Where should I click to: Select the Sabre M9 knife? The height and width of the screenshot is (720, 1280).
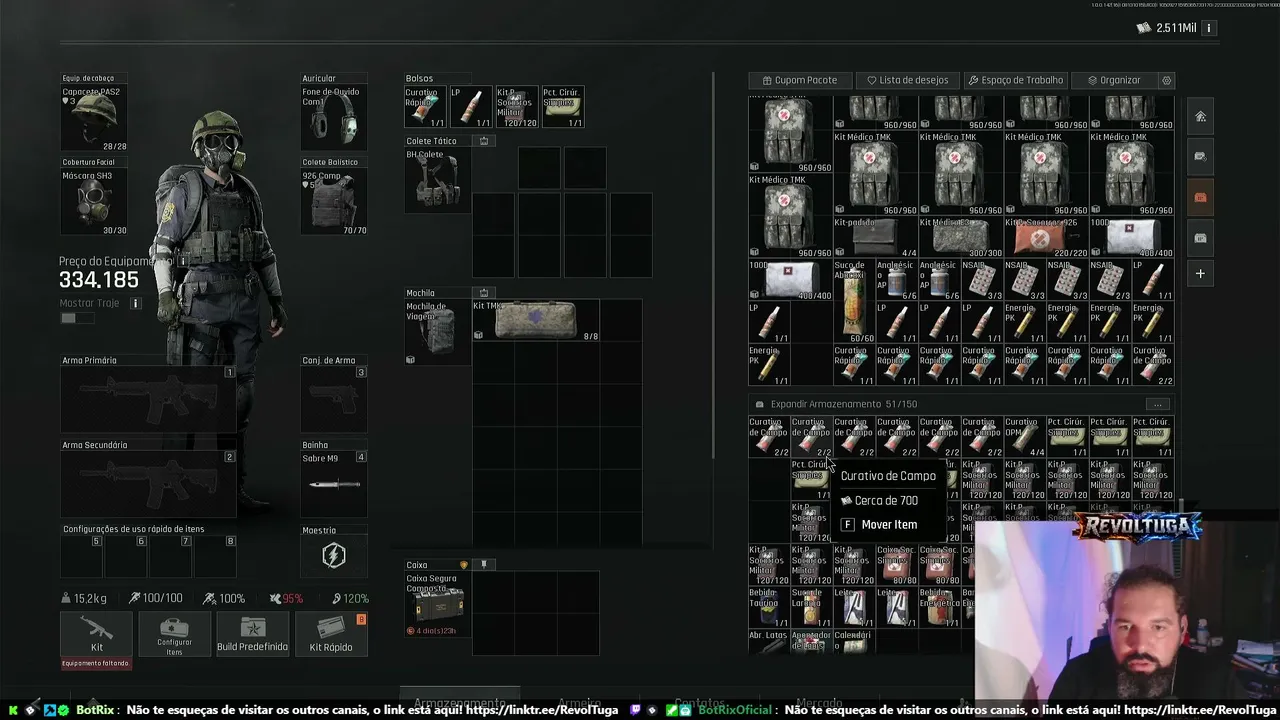pos(334,484)
